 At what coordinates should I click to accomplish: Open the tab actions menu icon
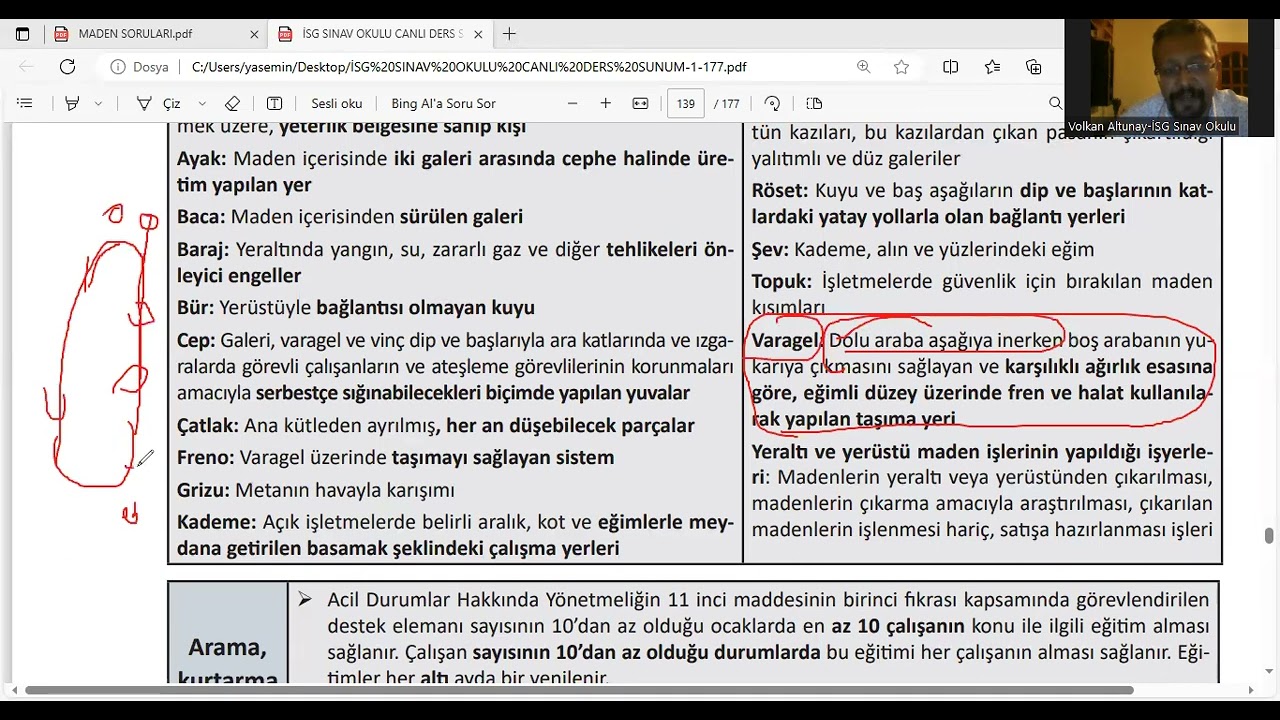[x=22, y=33]
